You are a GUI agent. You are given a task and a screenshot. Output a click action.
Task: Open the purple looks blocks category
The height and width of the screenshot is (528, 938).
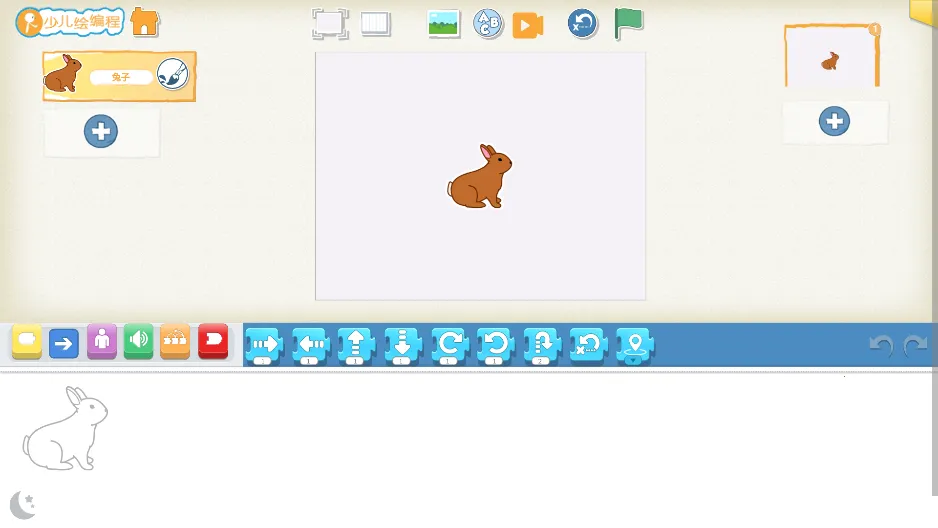[x=102, y=341]
